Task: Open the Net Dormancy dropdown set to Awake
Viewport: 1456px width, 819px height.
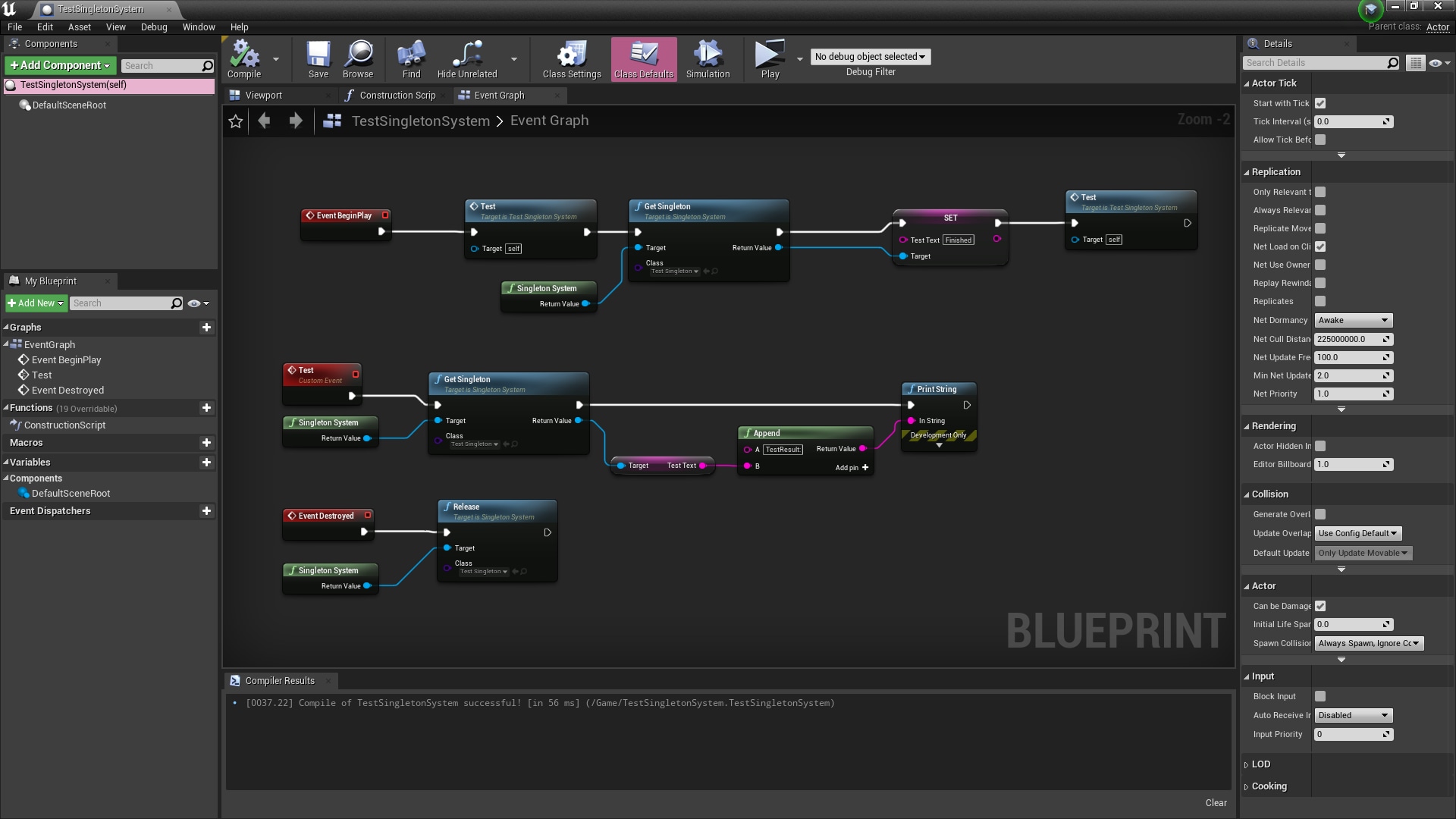Action: click(x=1353, y=320)
